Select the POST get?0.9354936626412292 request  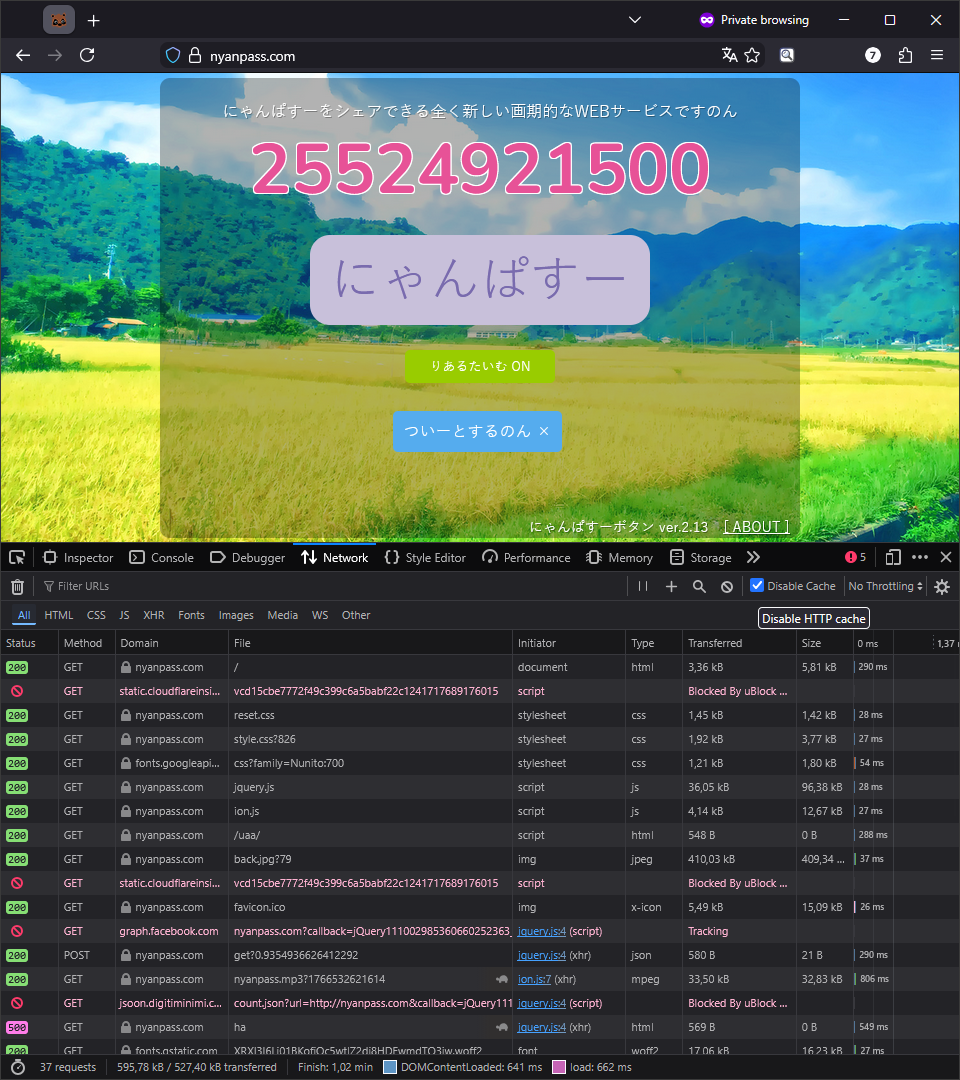pyautogui.click(x=480, y=955)
